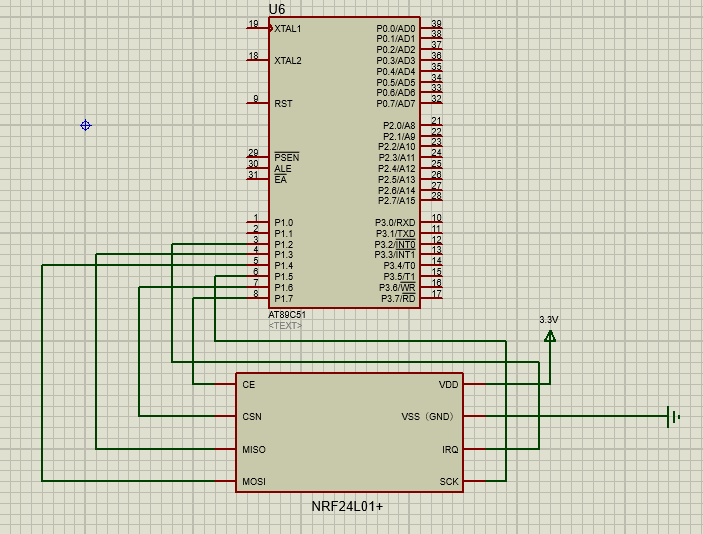Select the VSS (GND) pin label
Viewport: 703px width, 534px height.
[x=427, y=417]
